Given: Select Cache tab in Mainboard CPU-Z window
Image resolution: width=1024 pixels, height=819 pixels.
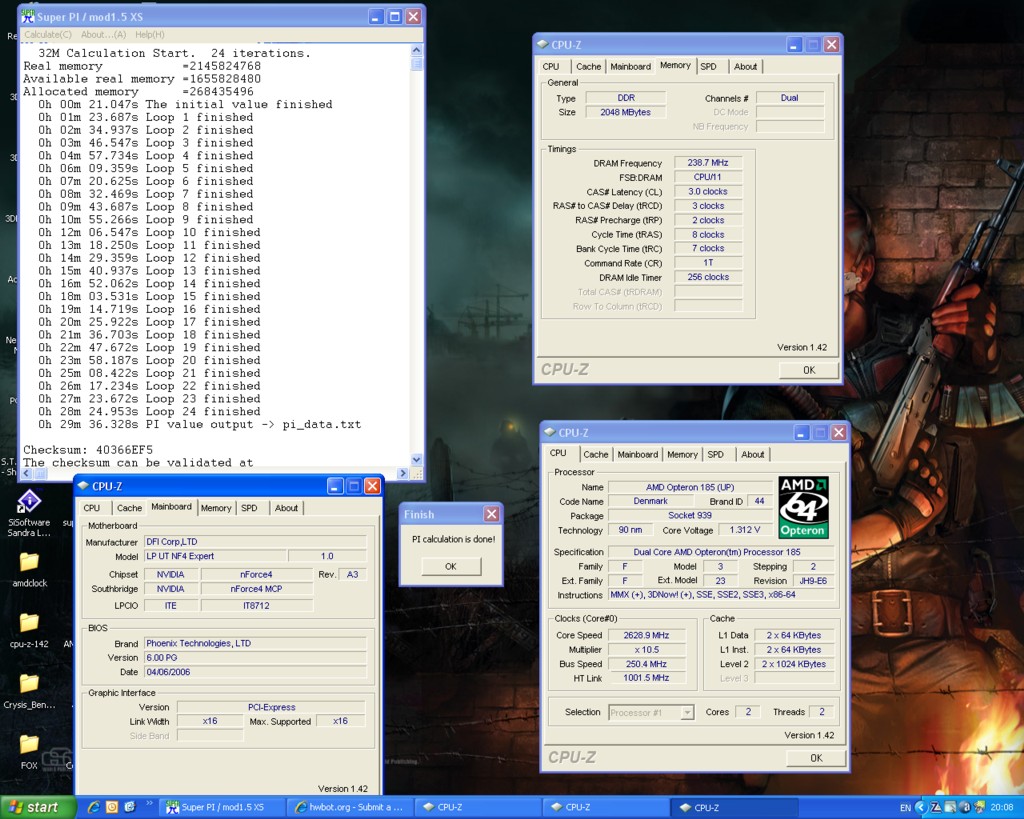Looking at the screenshot, I should point(129,508).
